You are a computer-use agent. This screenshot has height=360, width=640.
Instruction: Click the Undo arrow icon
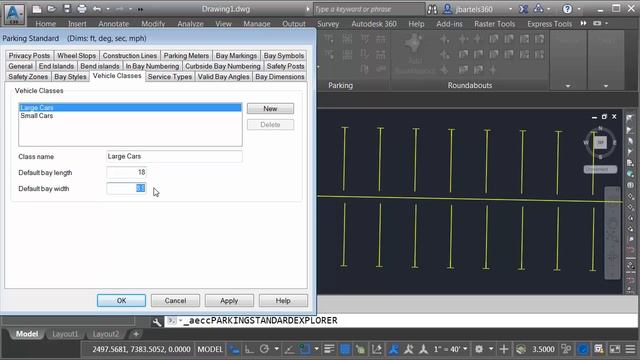[x=97, y=9]
